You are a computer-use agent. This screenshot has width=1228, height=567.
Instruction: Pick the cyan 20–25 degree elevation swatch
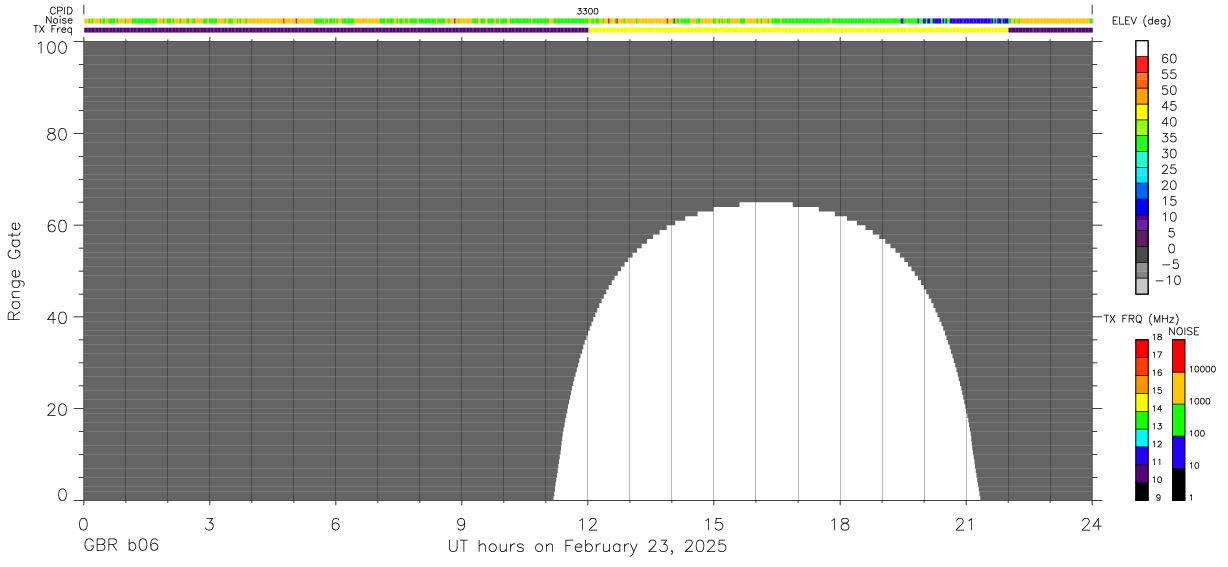[1141, 177]
